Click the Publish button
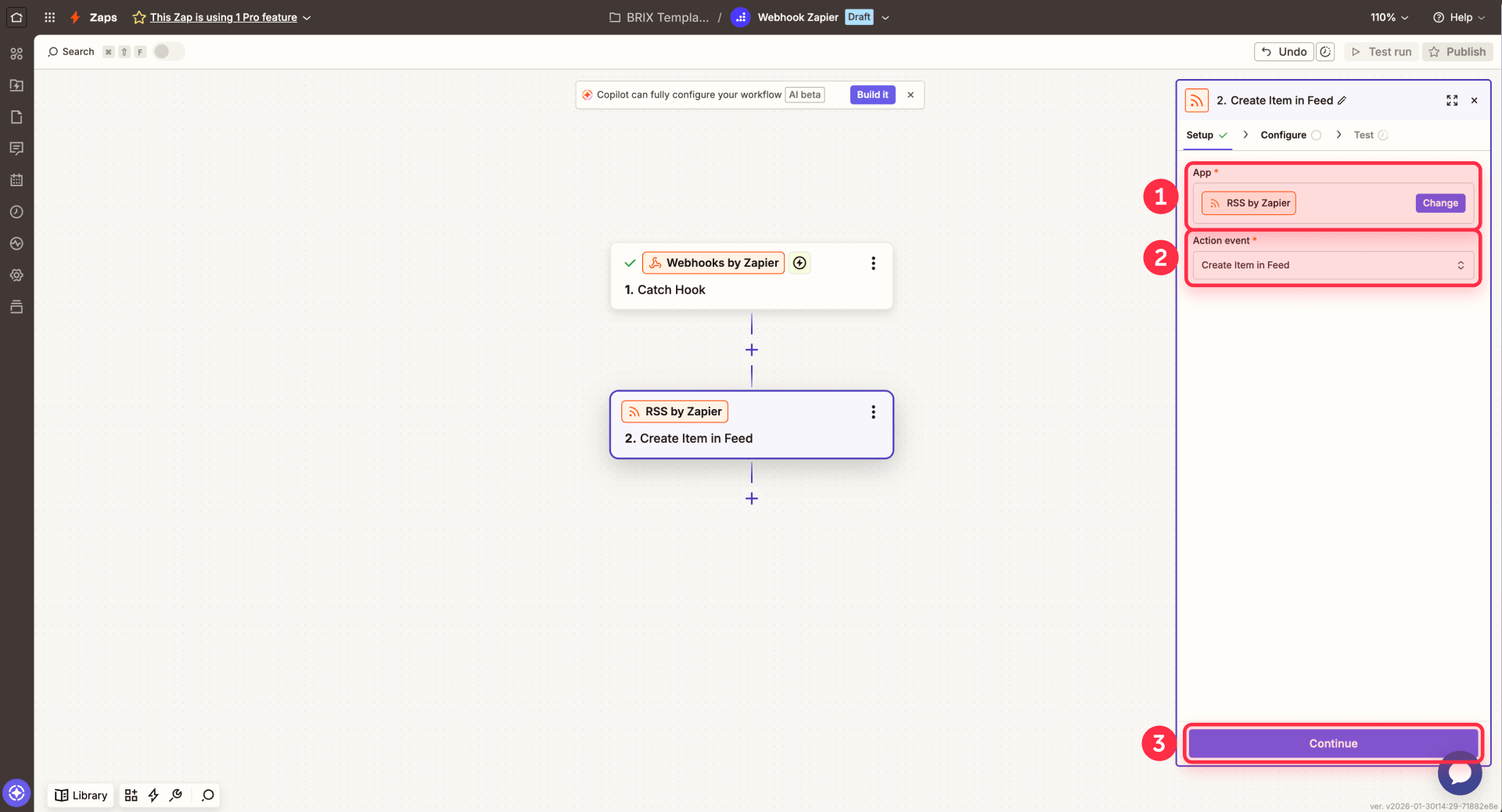Viewport: 1502px width, 812px height. 1457,52
